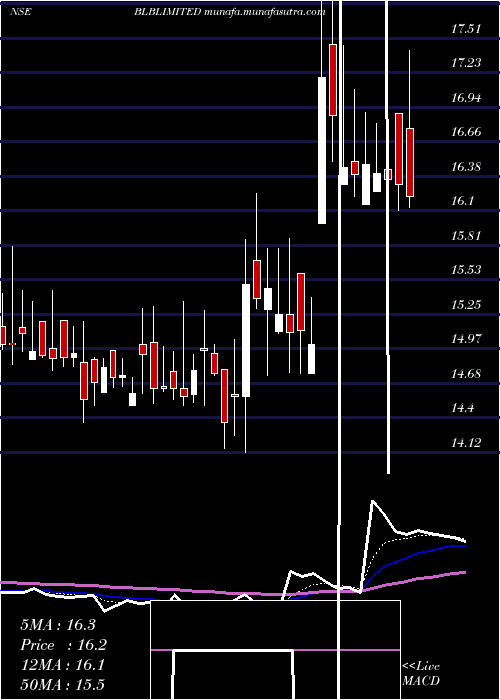
Task: Select the 16.94 price axis value
Action: point(466,98)
